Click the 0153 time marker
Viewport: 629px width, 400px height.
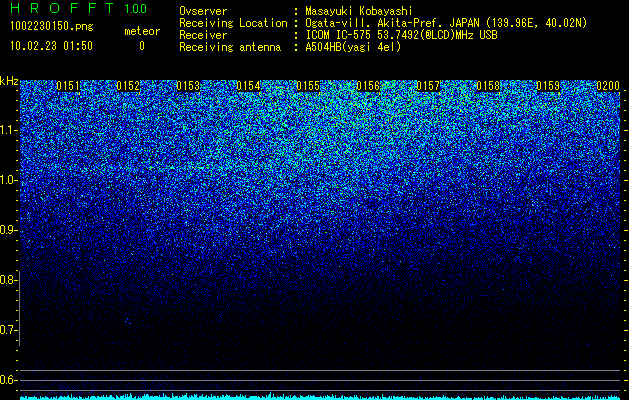click(188, 86)
